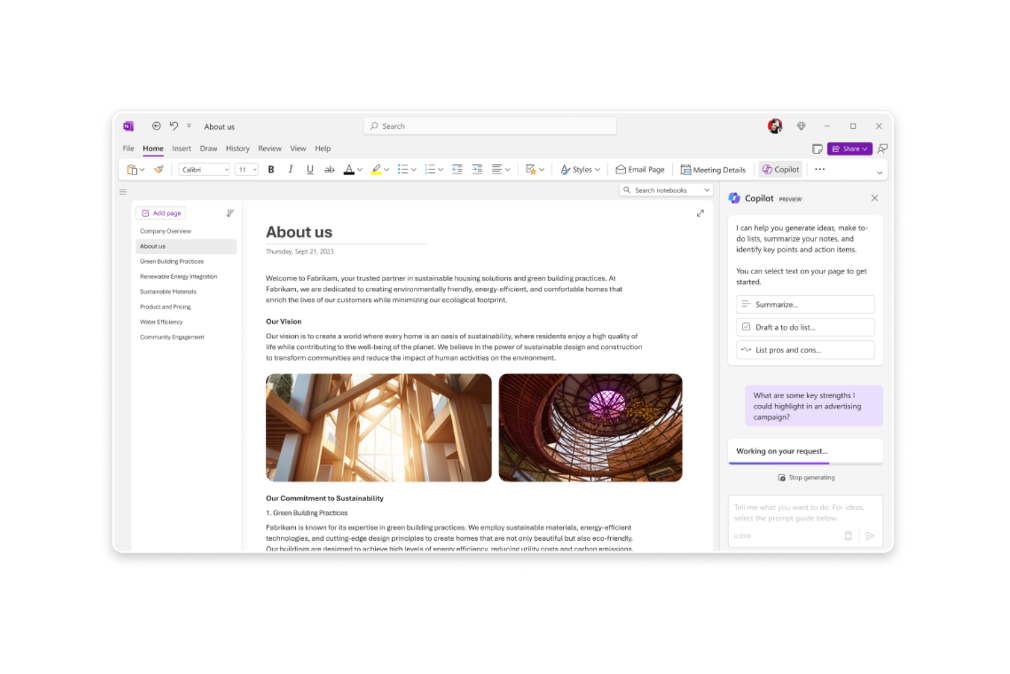Open the Styles dropdown
Image resolution: width=1010 pixels, height=674 pixels.
point(580,169)
